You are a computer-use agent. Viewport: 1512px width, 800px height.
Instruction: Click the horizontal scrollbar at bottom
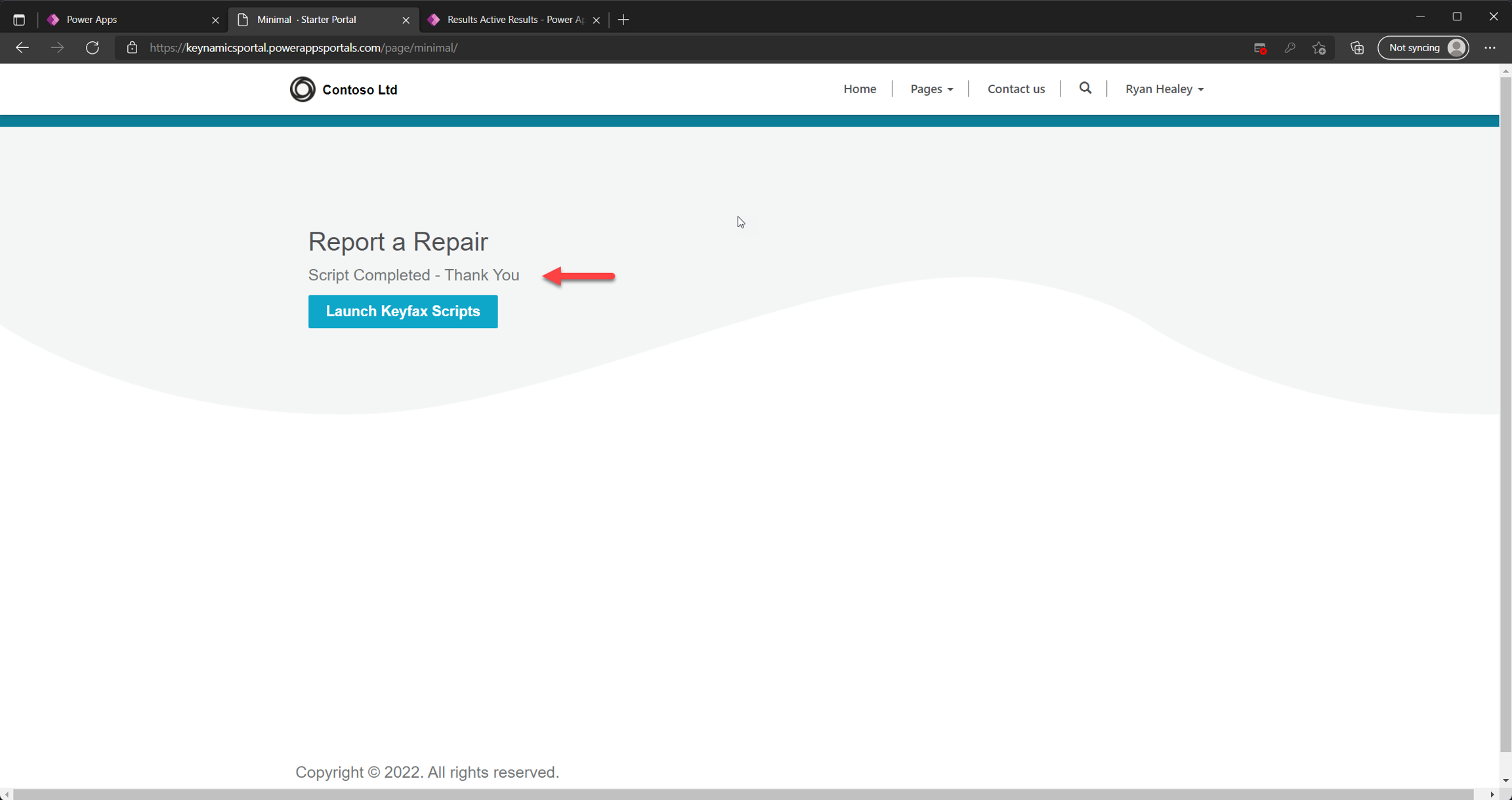(742, 794)
